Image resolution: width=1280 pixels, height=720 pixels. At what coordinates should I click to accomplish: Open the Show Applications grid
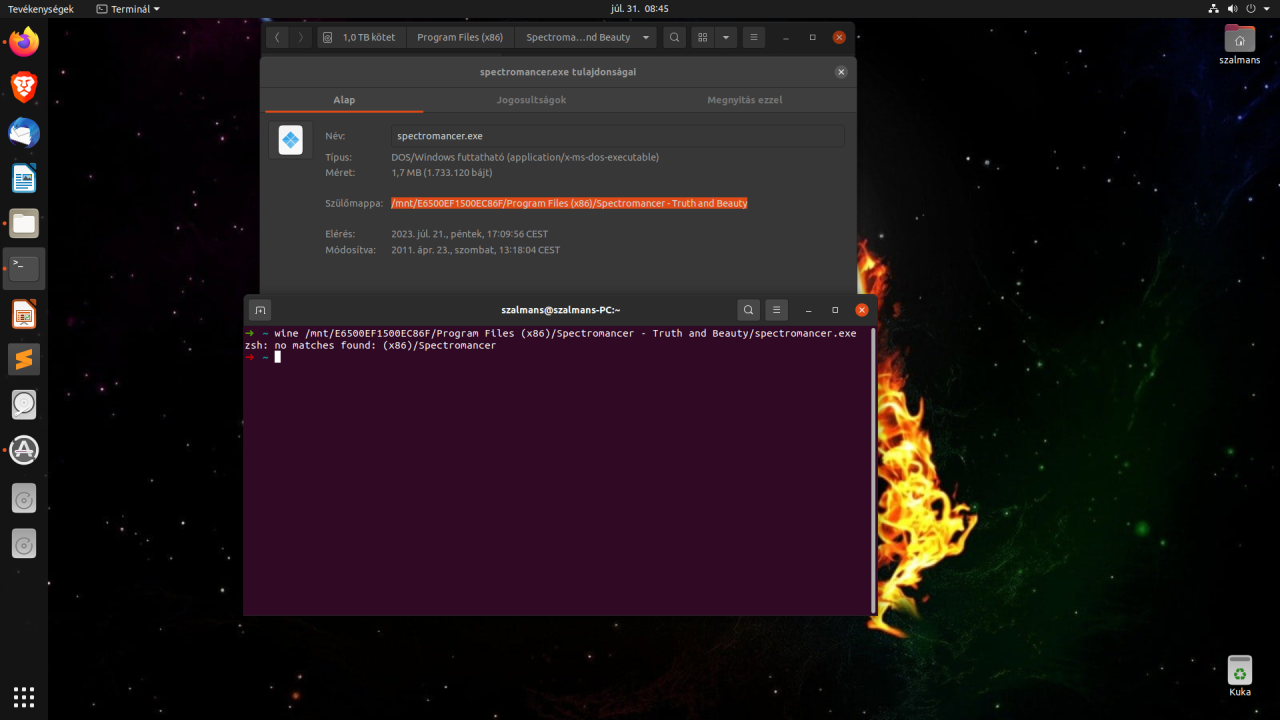[x=24, y=696]
